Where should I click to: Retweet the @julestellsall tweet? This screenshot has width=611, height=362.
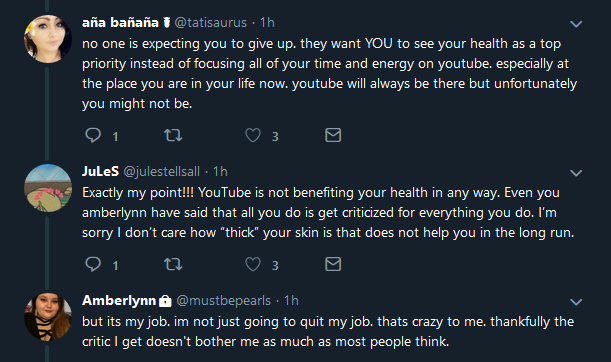pos(173,264)
